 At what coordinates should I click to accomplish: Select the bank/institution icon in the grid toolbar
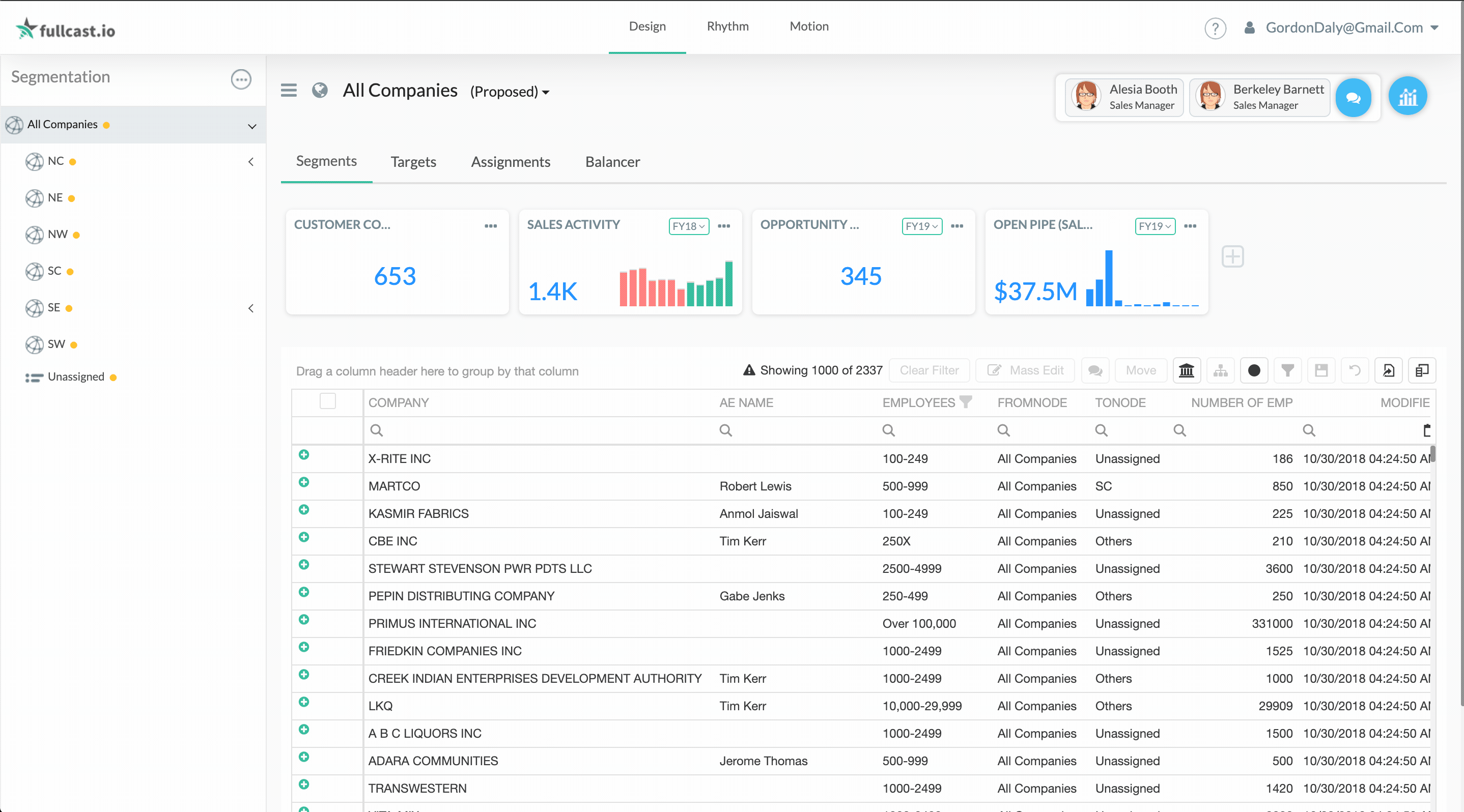[1187, 370]
